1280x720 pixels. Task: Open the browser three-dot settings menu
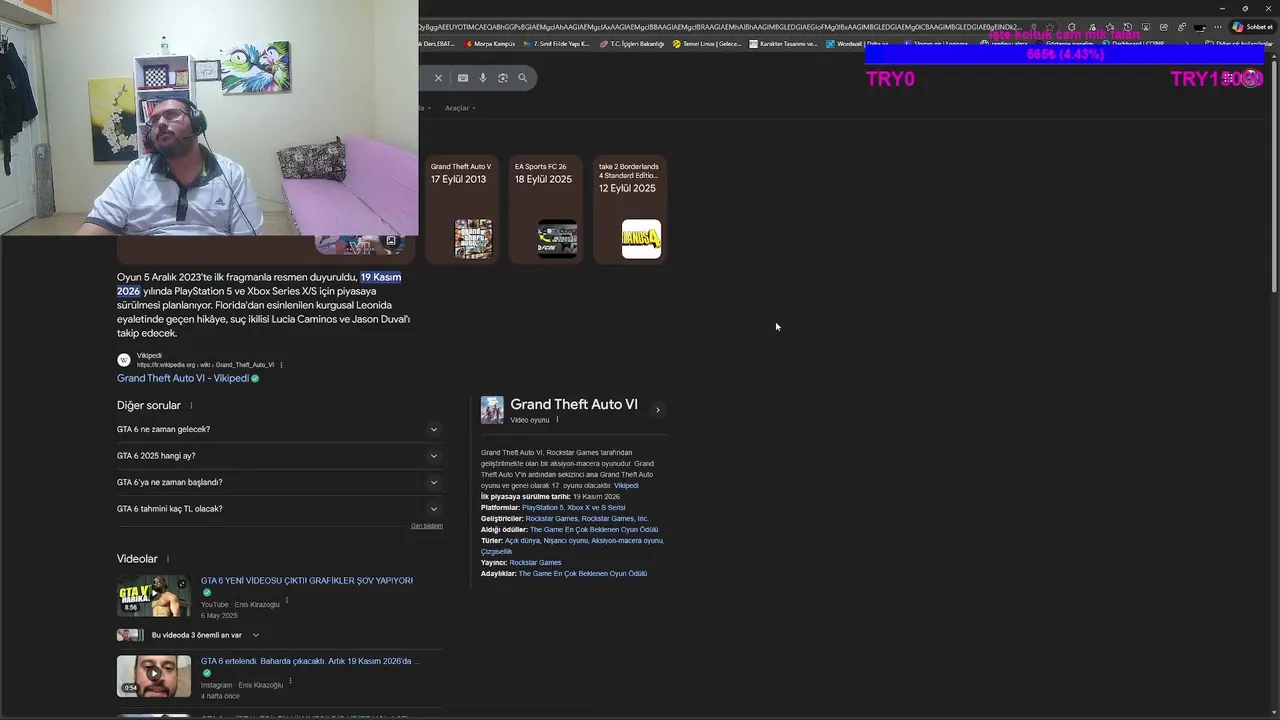tap(1217, 27)
